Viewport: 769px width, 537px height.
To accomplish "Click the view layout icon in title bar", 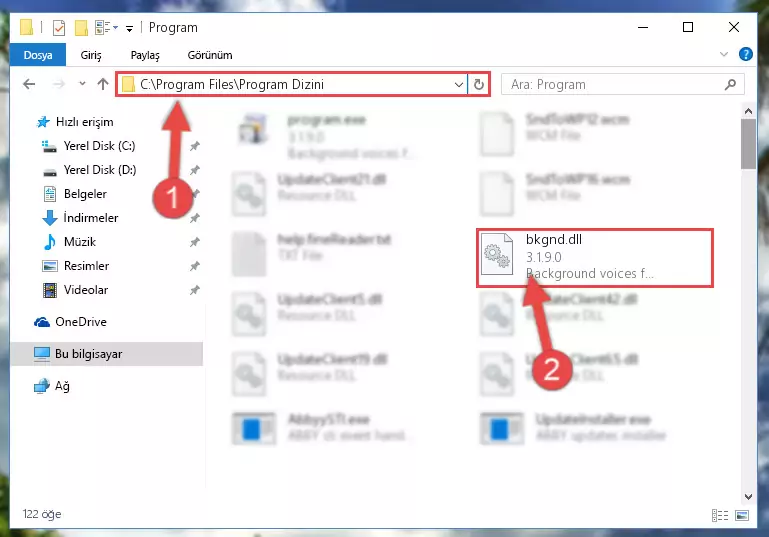I will click(x=103, y=27).
